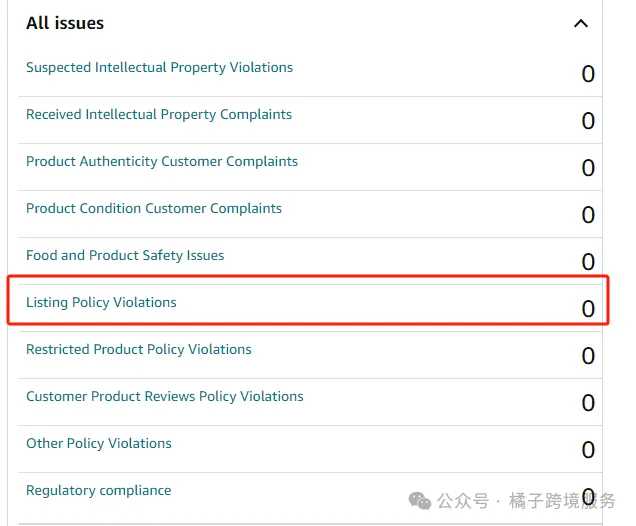Image resolution: width=636 pixels, height=526 pixels.
Task: Open Suspected Intellectual Property Violations
Action: tap(159, 68)
